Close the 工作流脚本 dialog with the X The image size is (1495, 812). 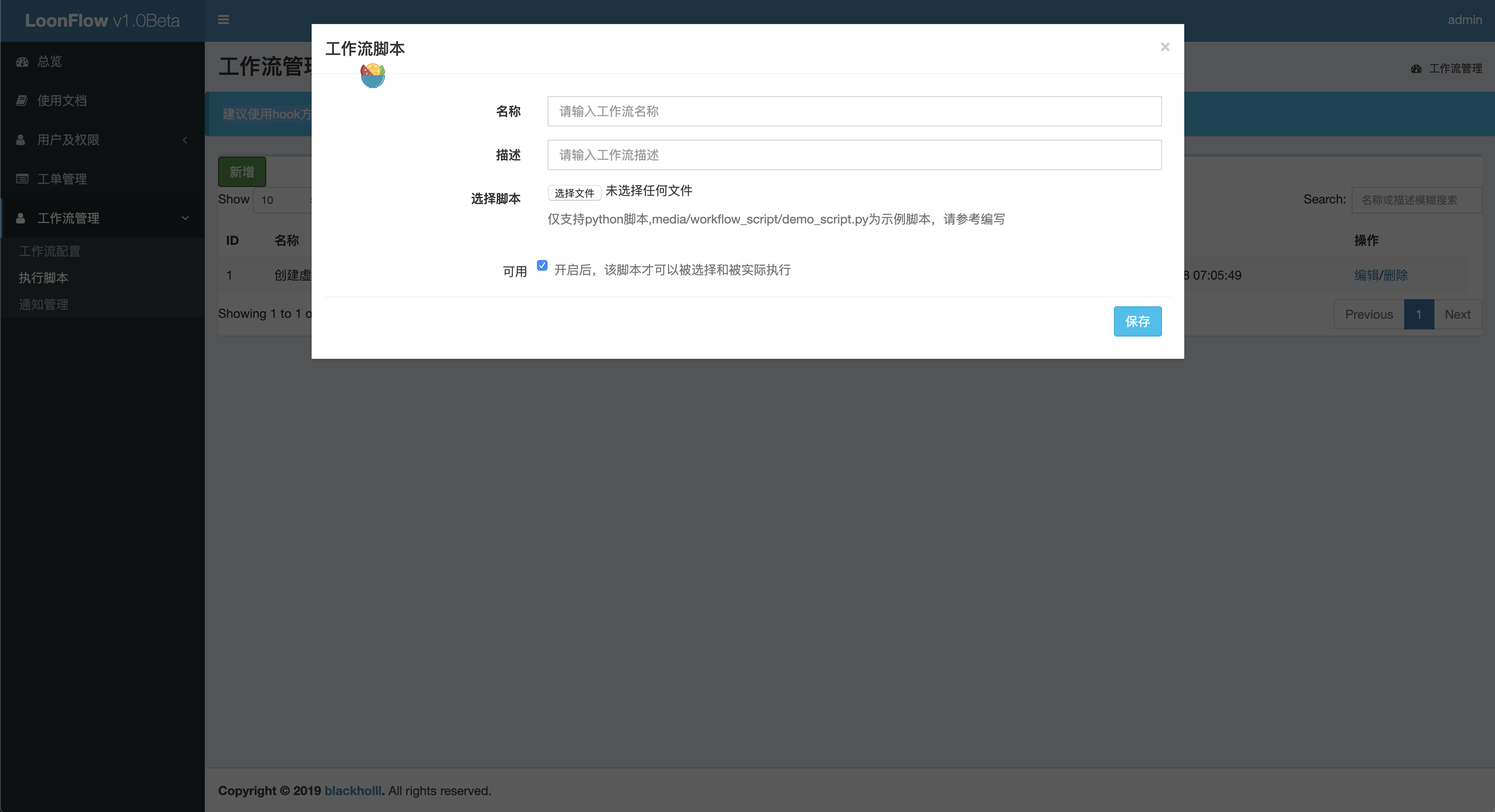pos(1165,47)
